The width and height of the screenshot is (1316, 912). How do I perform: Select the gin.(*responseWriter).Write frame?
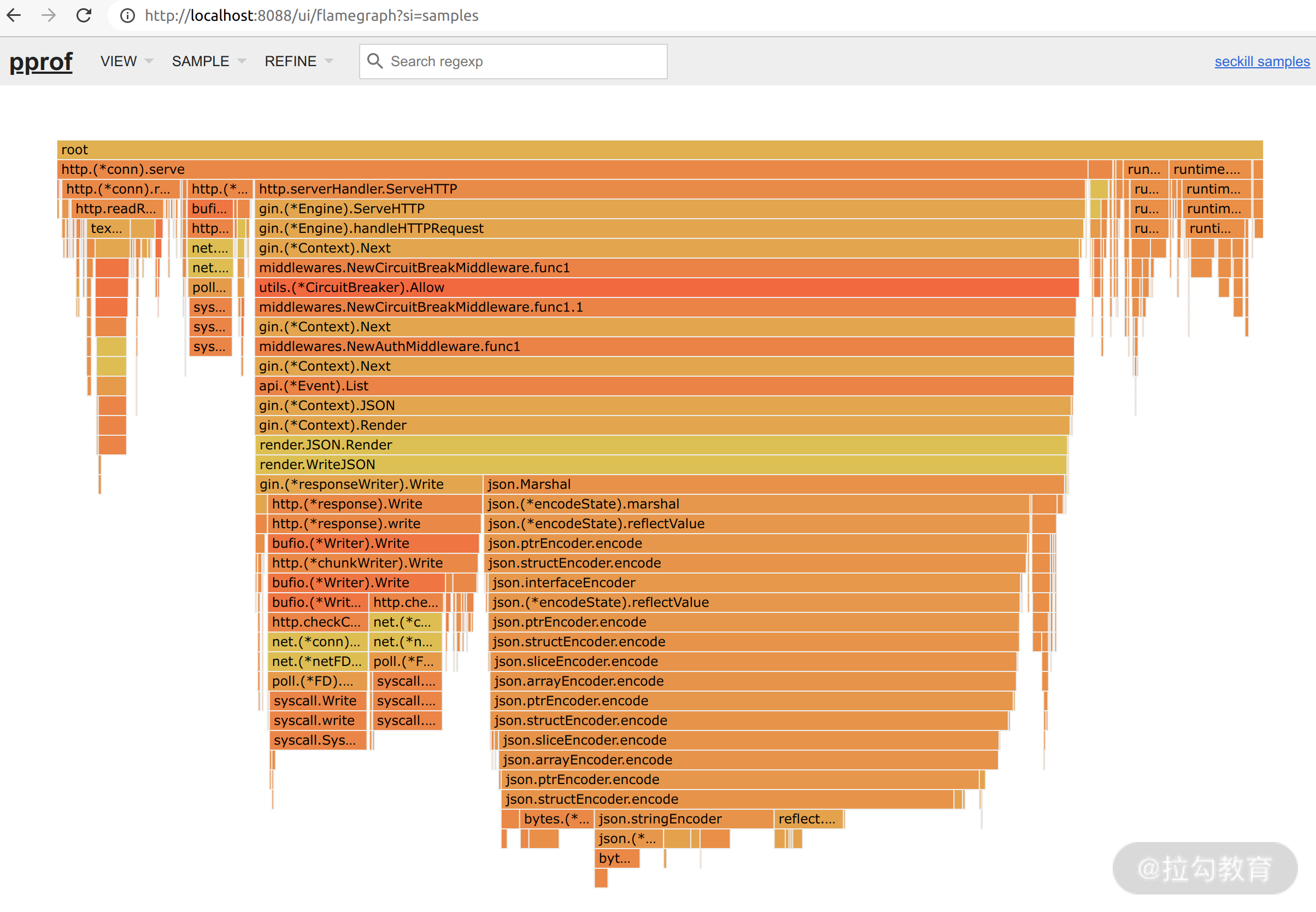368,484
